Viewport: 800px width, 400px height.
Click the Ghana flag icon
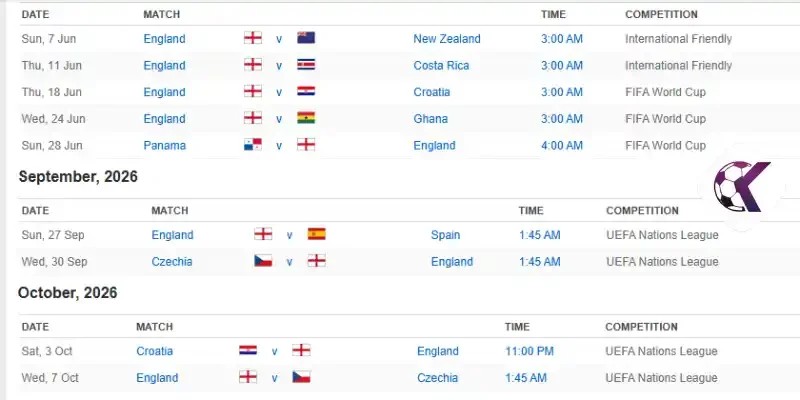tap(306, 118)
